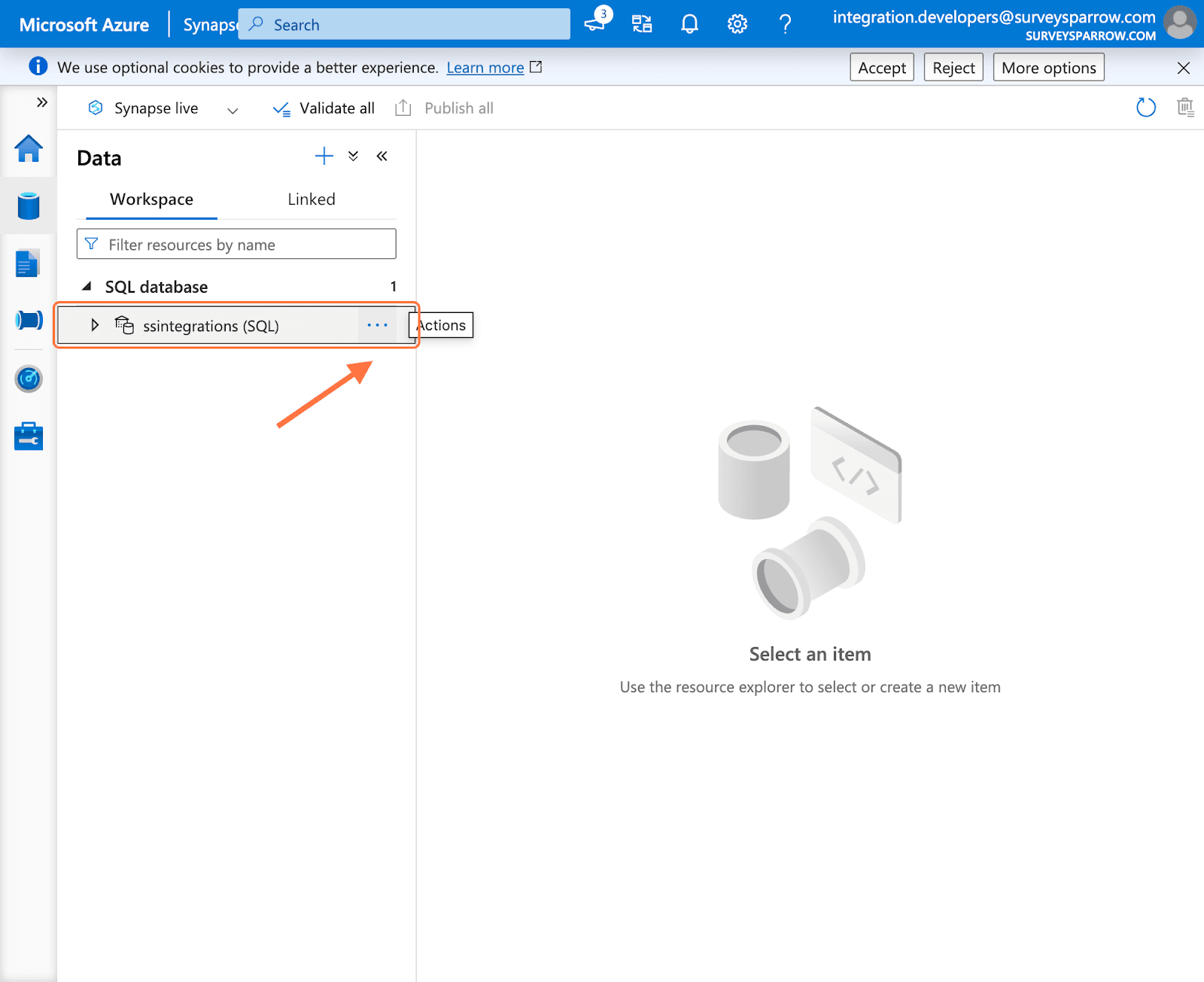Open the Develop hub document icon
Screen dimensions: 1204x982
[x=28, y=263]
